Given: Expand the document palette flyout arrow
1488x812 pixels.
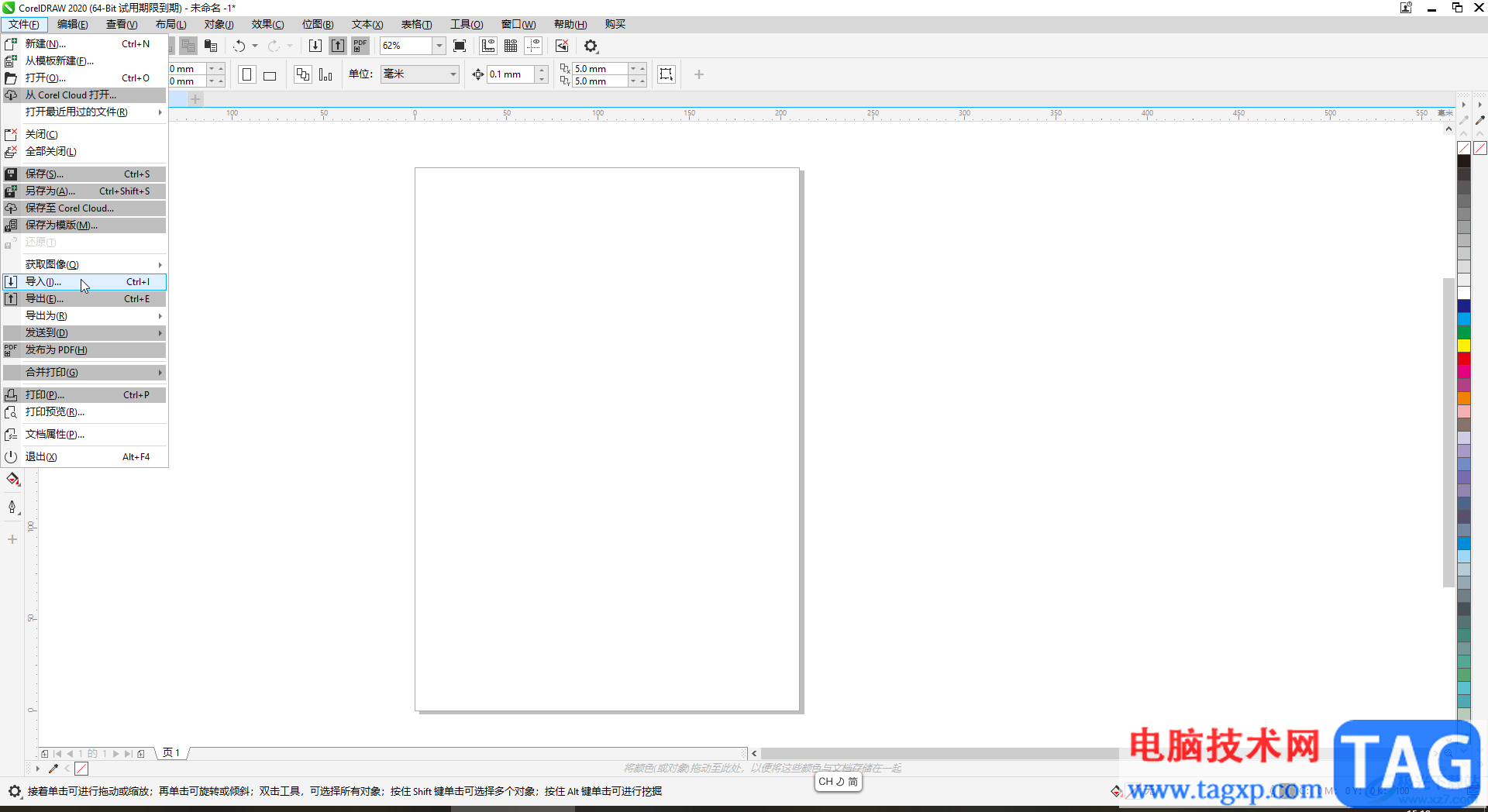Looking at the screenshot, I should tap(37, 769).
